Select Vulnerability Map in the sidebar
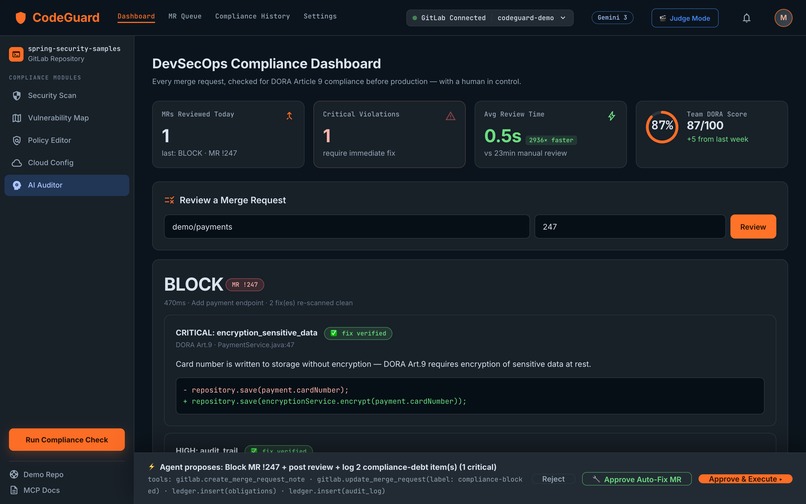Viewport: 806px width, 504px height. [x=67, y=118]
